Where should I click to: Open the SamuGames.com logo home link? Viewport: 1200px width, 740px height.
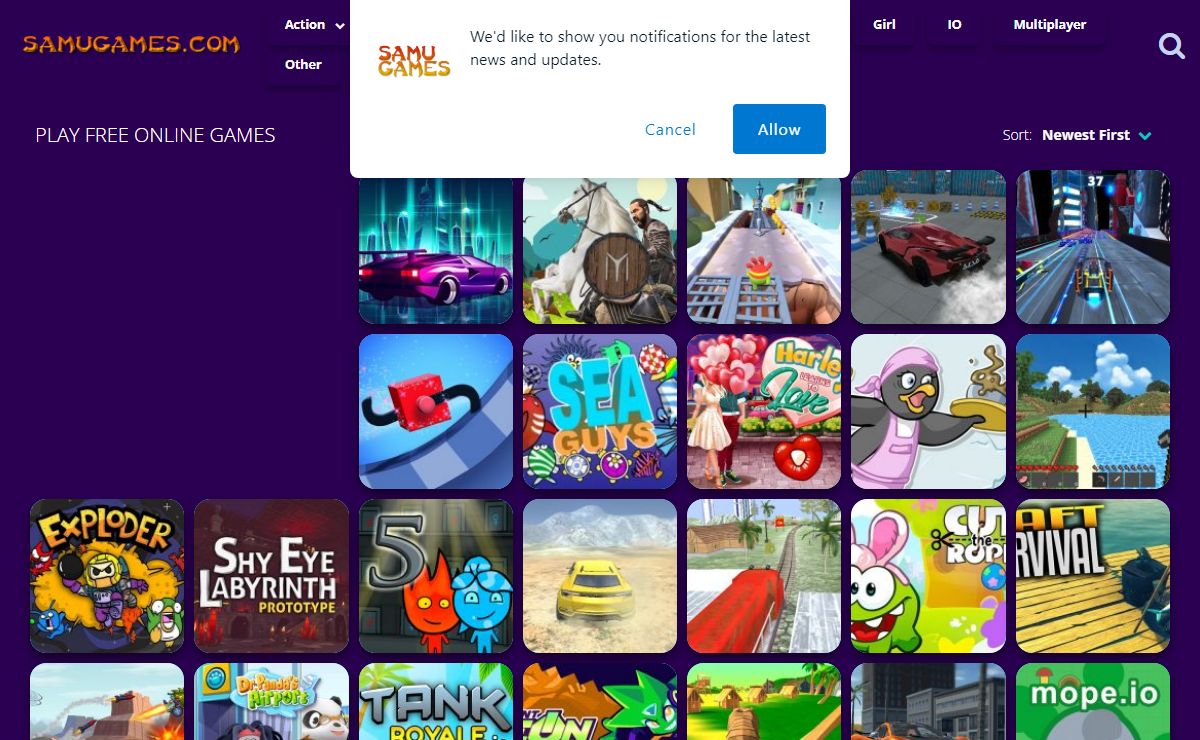(x=131, y=44)
